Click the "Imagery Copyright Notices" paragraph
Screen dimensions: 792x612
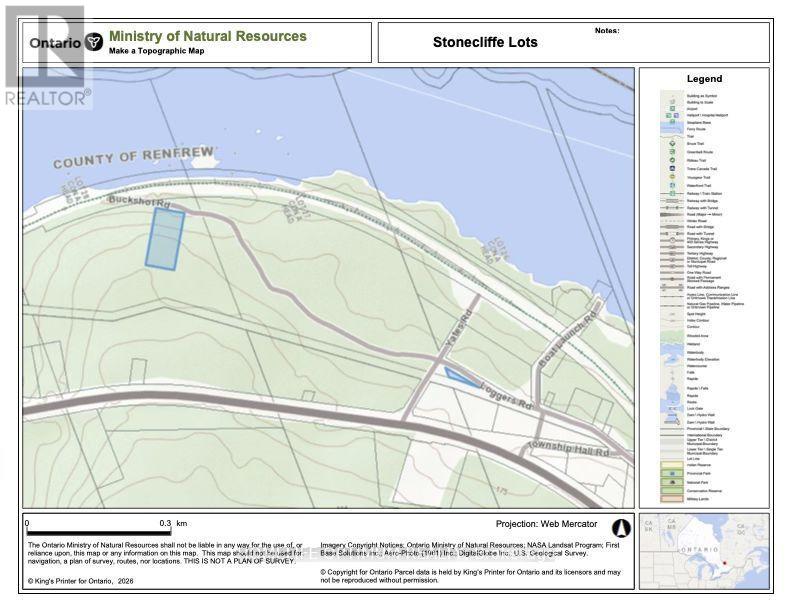pos(470,549)
